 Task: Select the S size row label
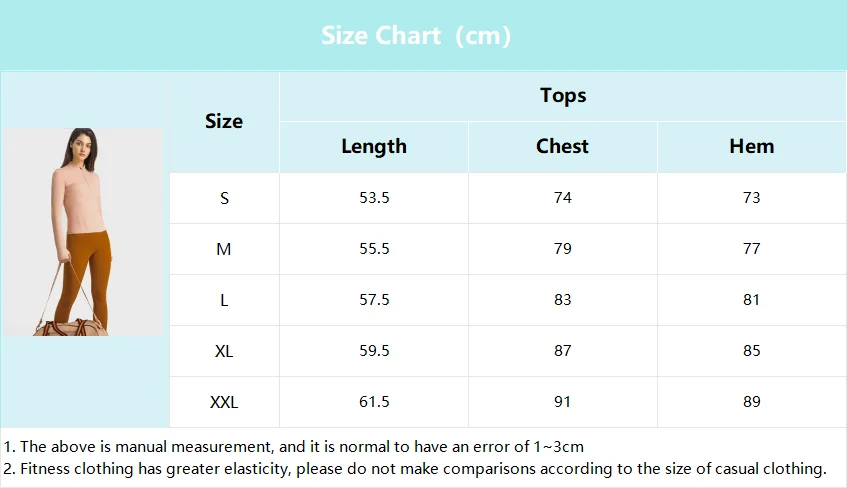pos(224,198)
